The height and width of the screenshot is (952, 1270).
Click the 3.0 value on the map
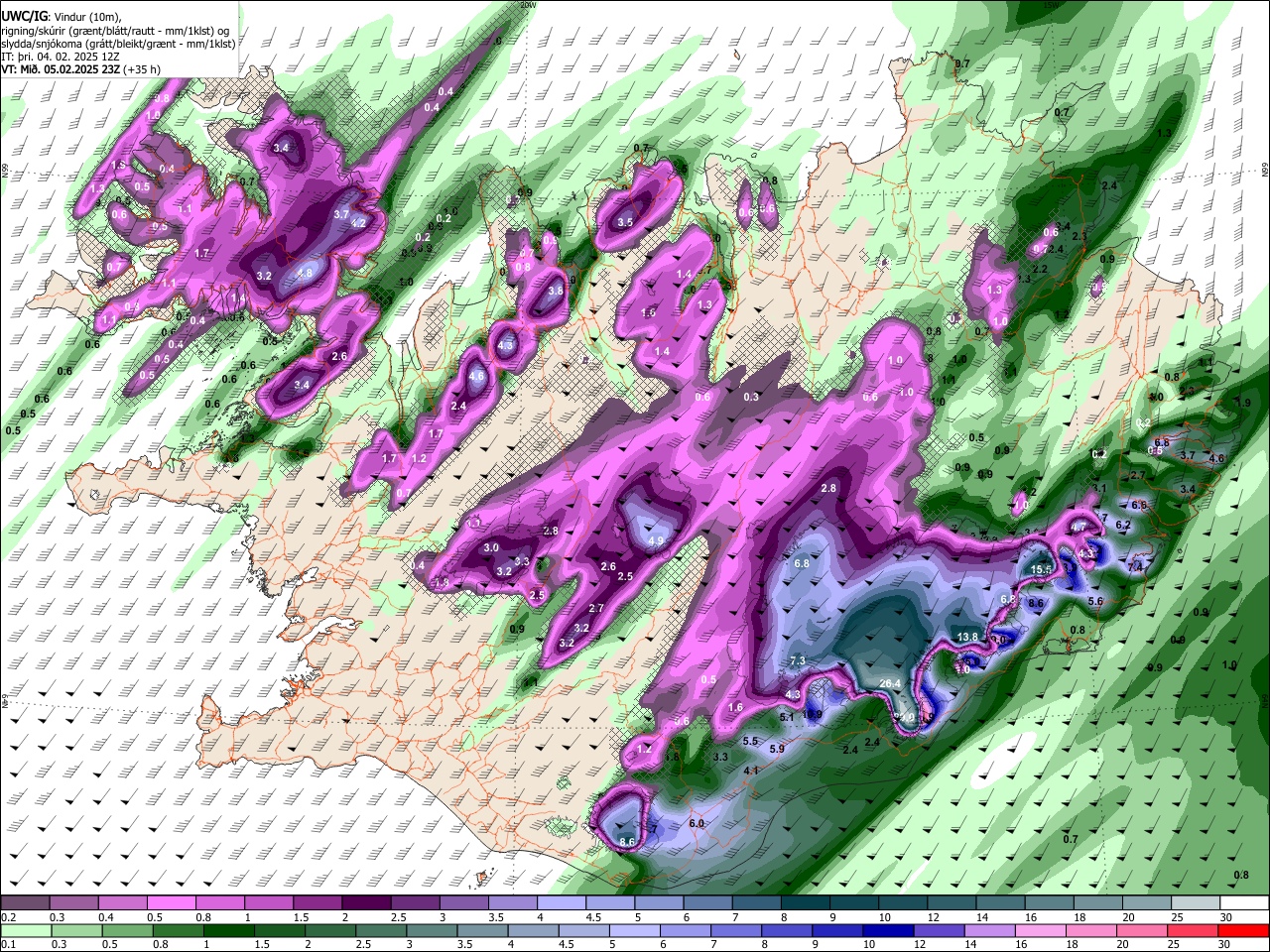[x=491, y=548]
